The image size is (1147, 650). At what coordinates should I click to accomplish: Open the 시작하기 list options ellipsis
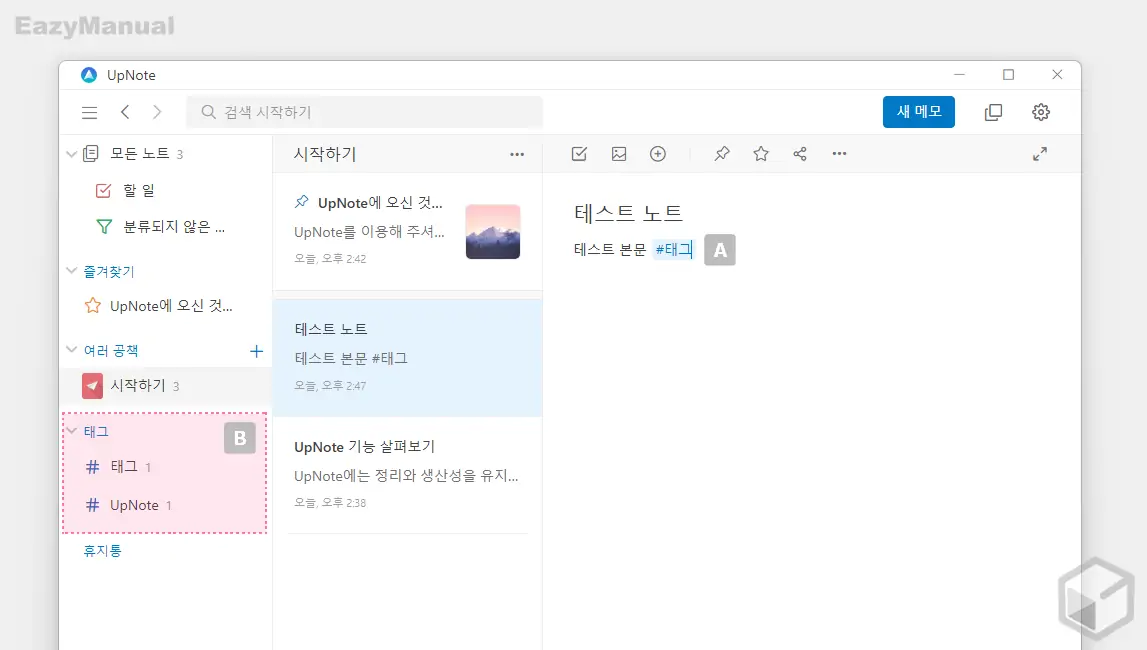click(517, 154)
